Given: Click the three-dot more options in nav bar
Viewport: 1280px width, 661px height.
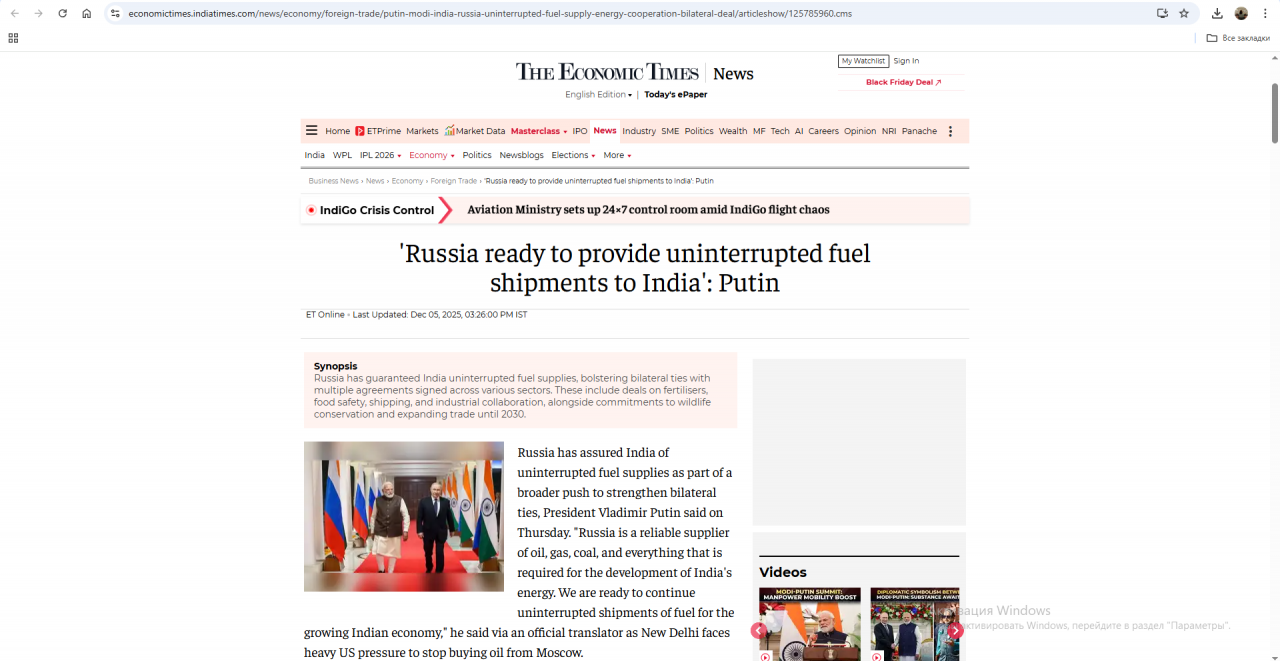Looking at the screenshot, I should pyautogui.click(x=950, y=131).
